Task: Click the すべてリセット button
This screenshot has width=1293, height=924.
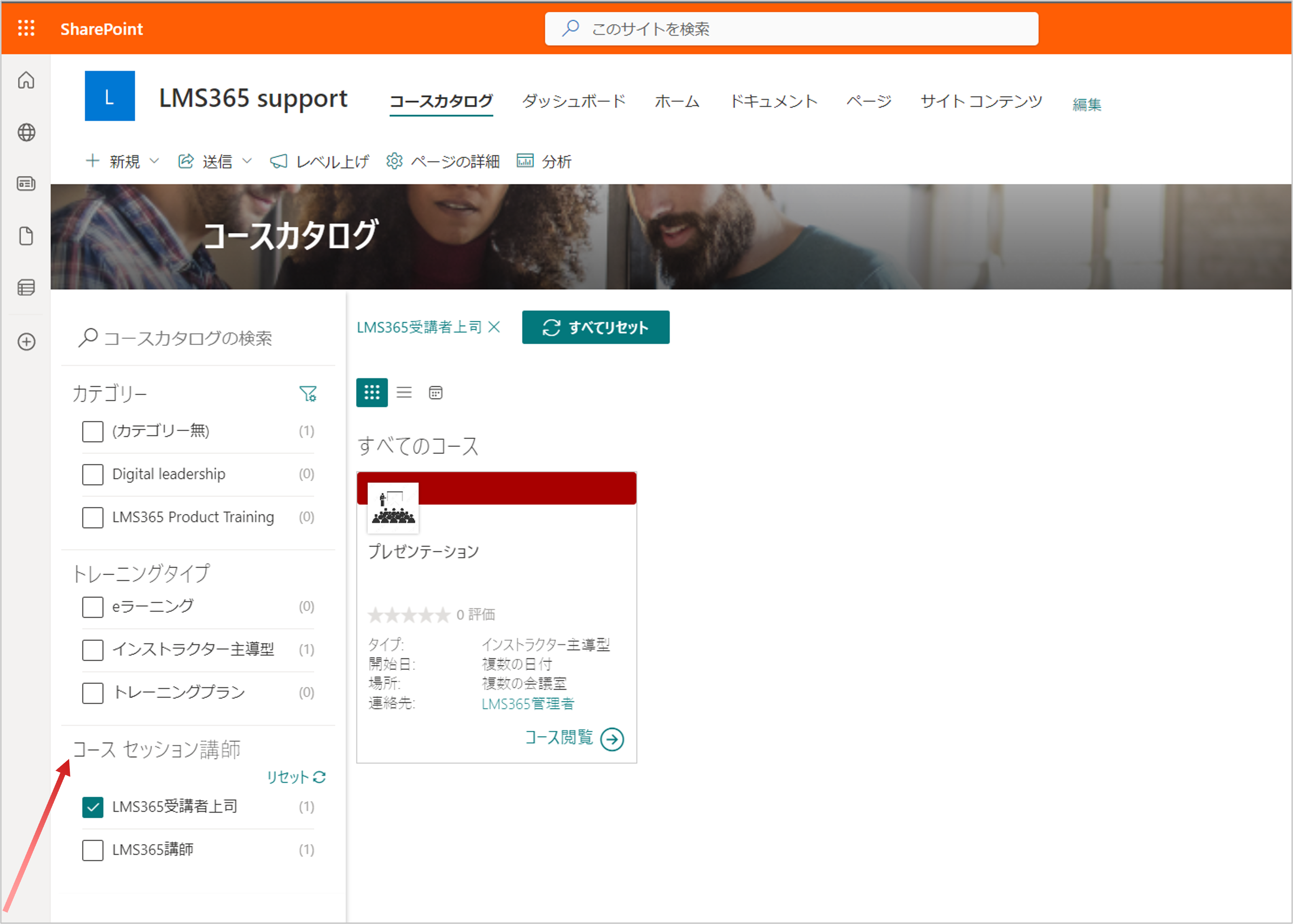Action: coord(595,327)
